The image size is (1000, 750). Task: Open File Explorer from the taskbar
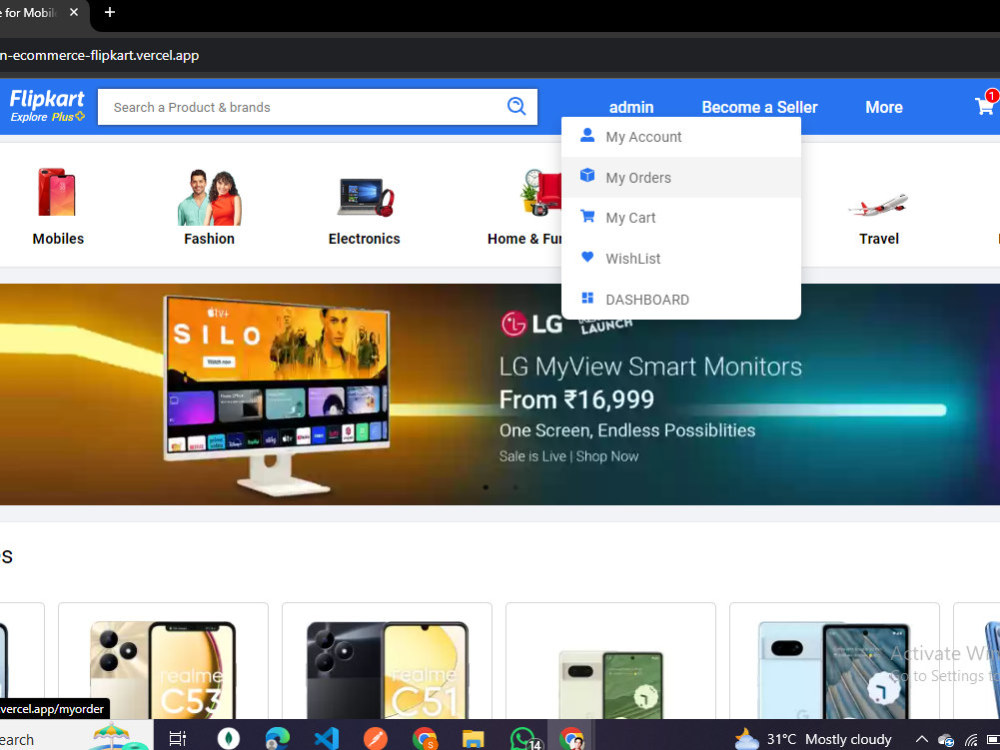coord(473,739)
